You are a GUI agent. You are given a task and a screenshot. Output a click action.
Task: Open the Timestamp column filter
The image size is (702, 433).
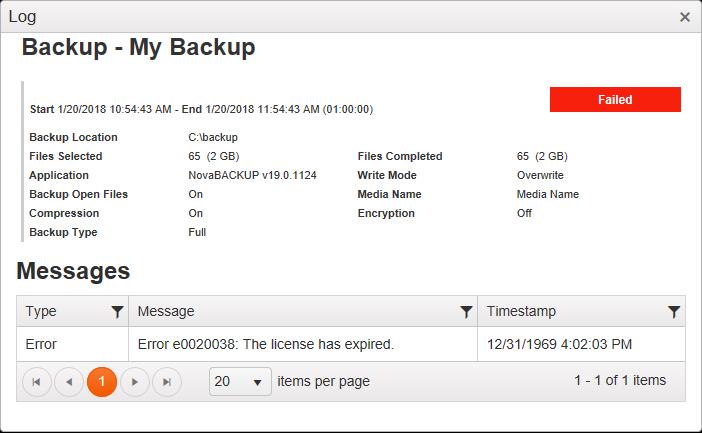coord(674,311)
